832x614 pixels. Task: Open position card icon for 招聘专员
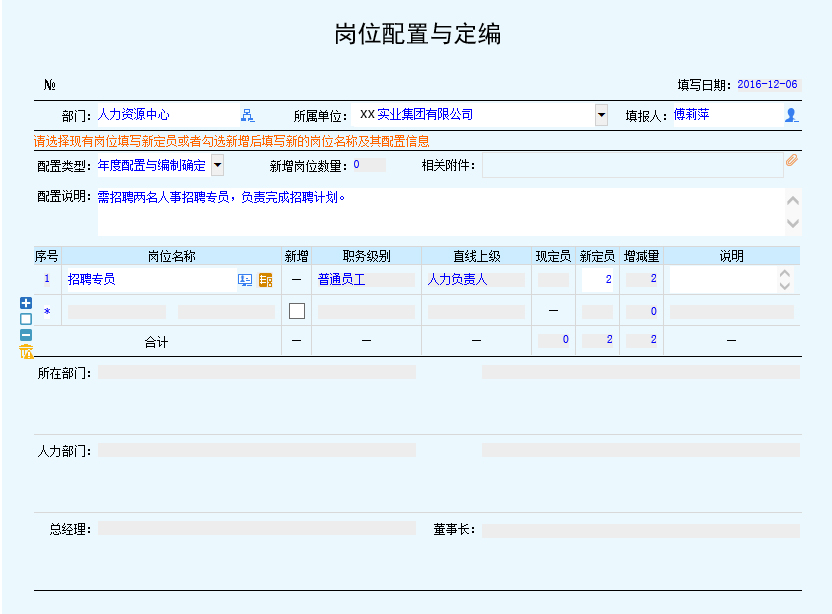(x=245, y=280)
